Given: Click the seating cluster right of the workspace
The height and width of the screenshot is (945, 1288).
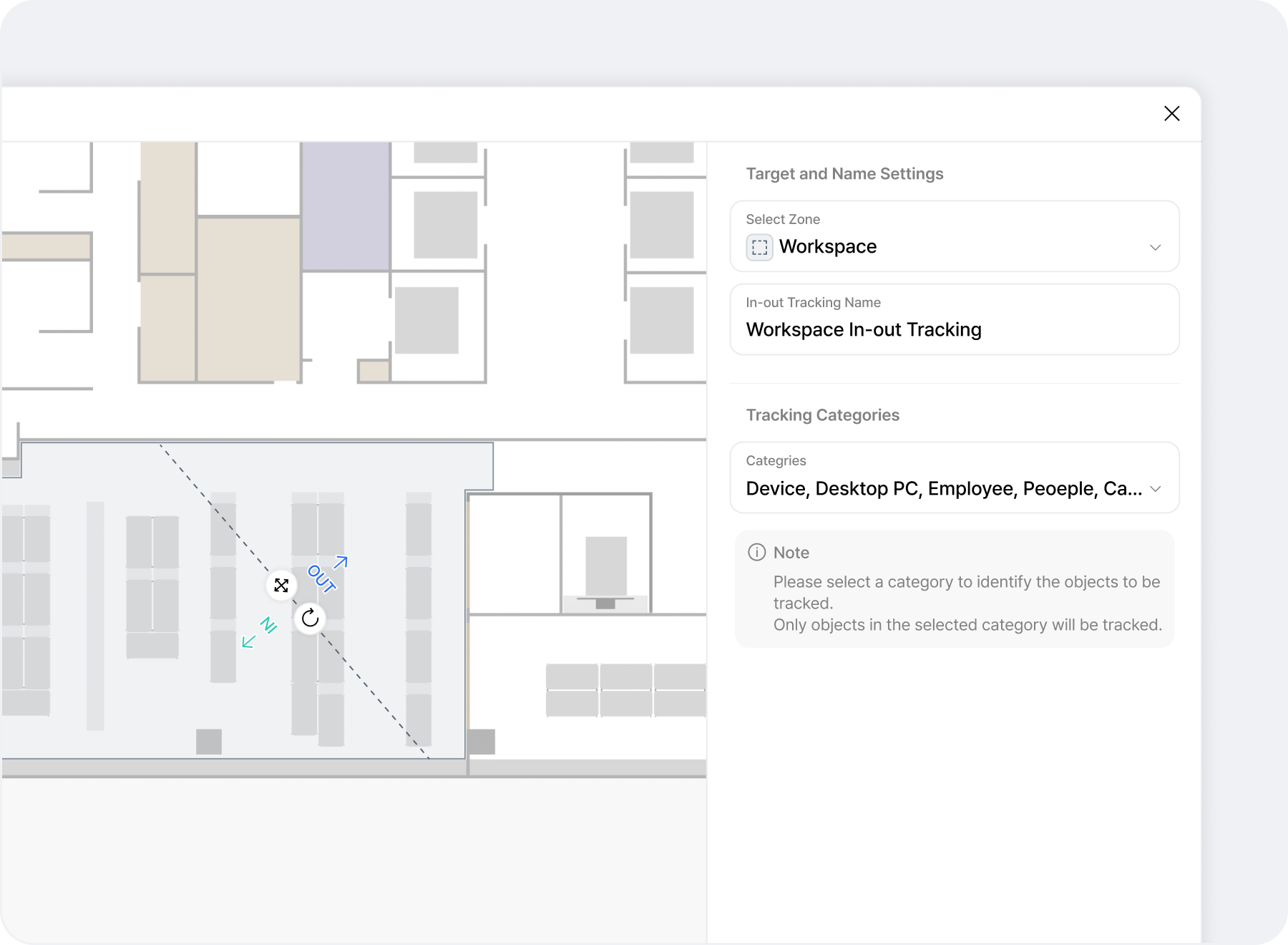Looking at the screenshot, I should (x=625, y=690).
